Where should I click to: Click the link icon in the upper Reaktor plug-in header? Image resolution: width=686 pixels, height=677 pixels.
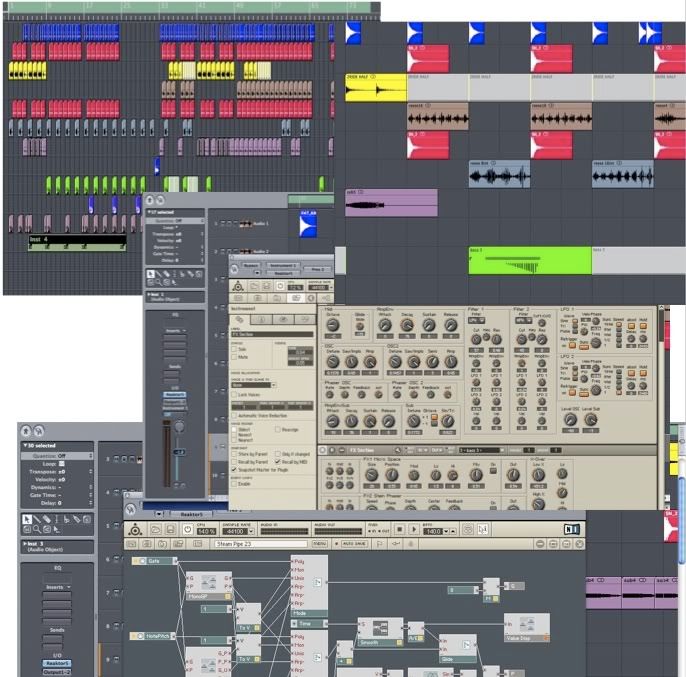coord(234,269)
